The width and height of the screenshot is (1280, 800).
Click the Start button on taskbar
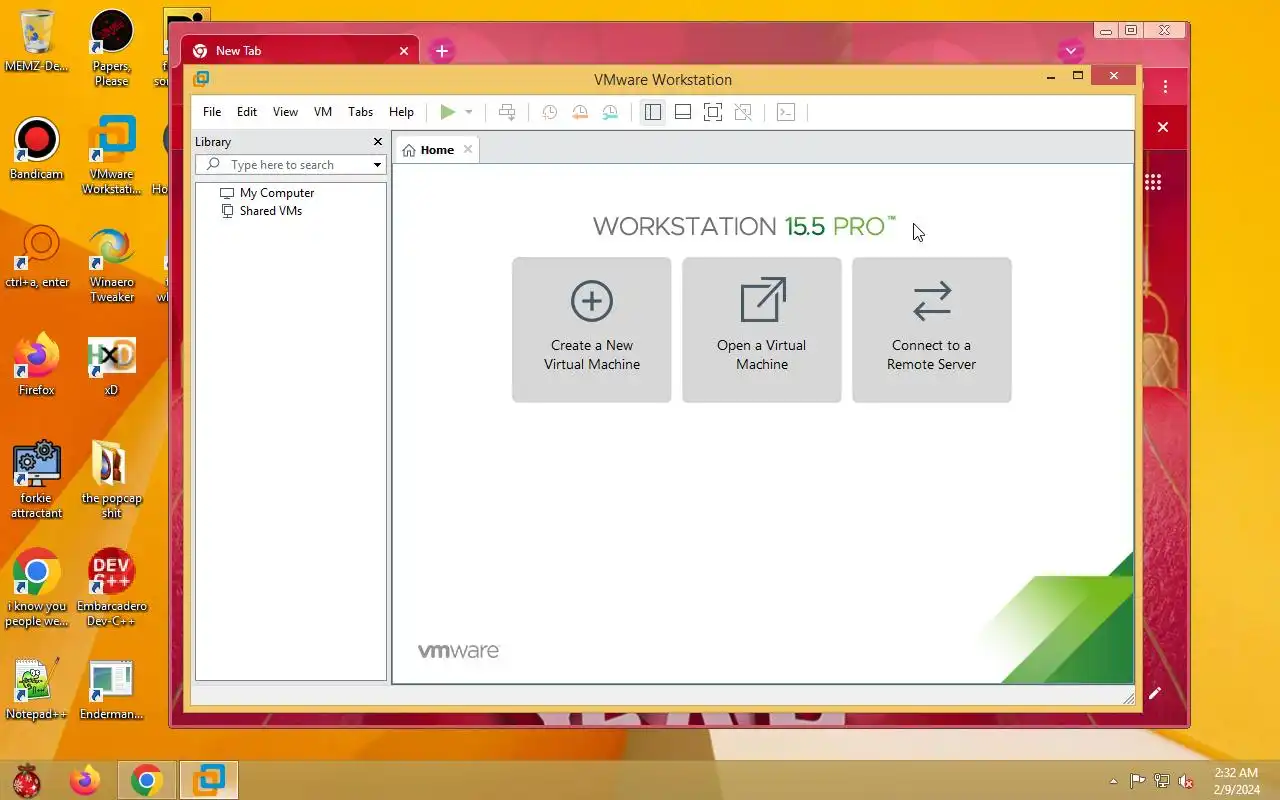[26, 780]
